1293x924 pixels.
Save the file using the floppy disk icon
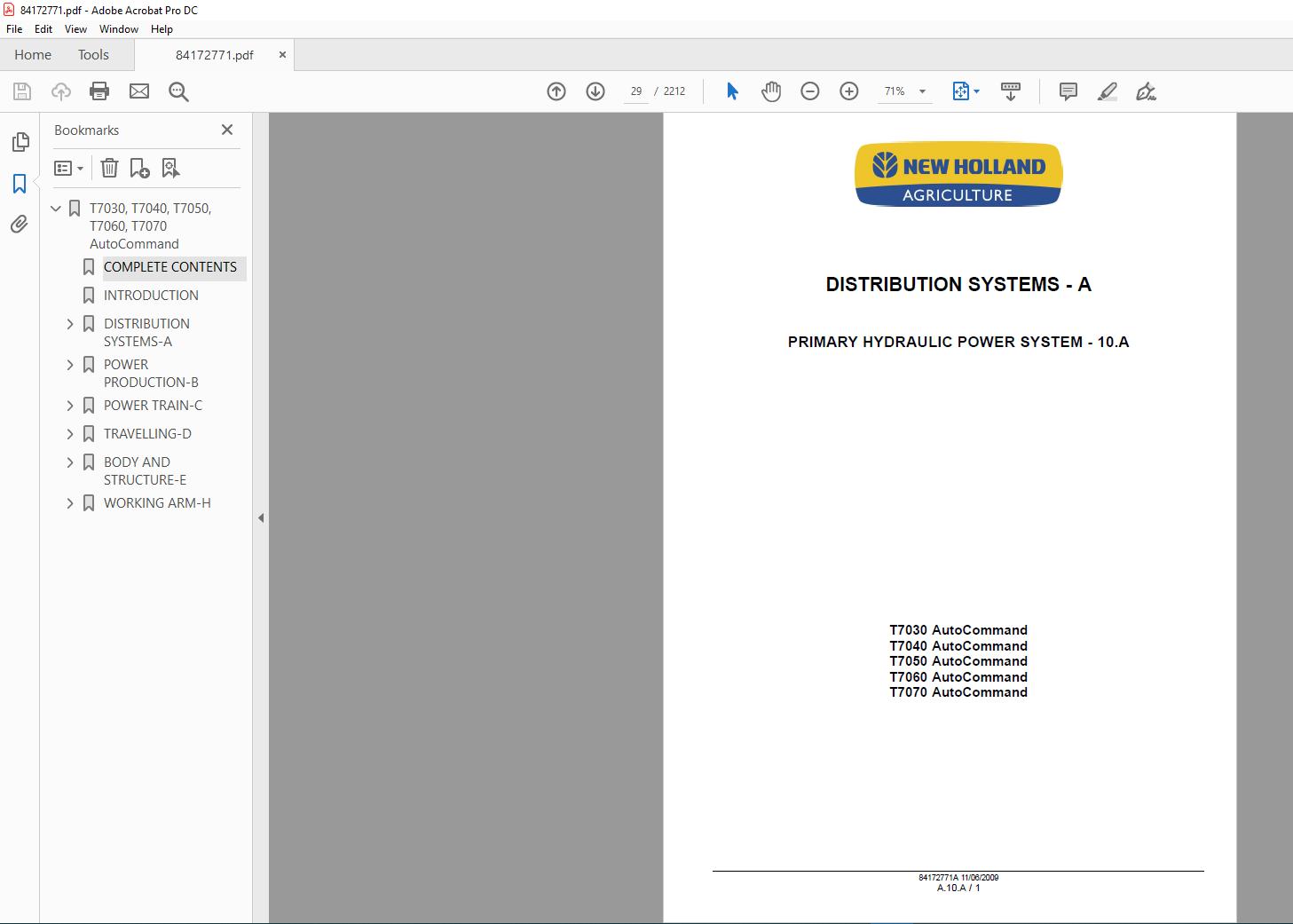(22, 91)
